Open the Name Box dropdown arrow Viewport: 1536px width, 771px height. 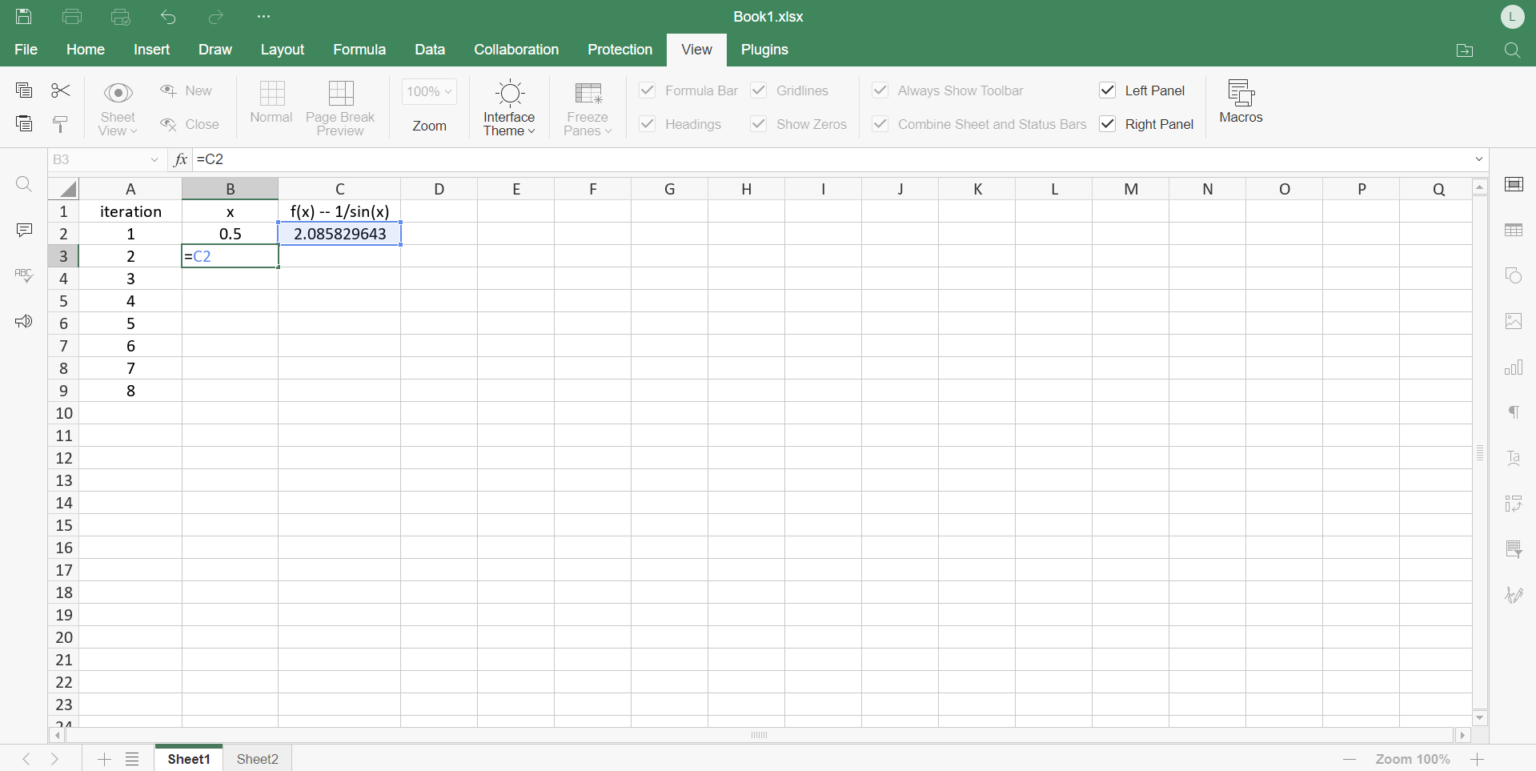[x=154, y=160]
